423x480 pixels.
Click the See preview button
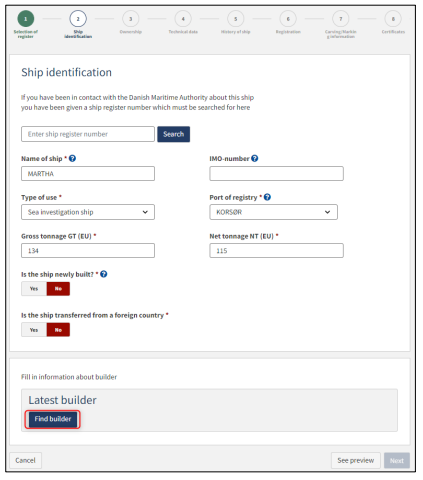click(x=356, y=461)
